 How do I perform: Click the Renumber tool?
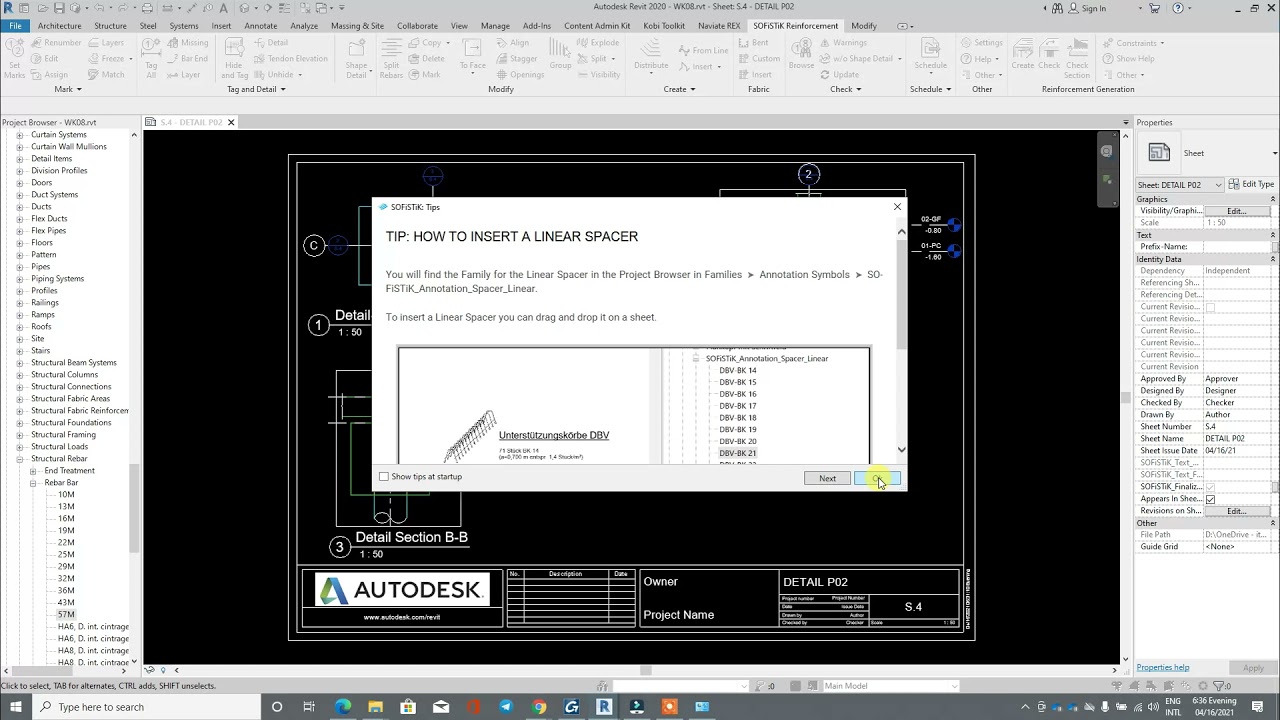[56, 43]
